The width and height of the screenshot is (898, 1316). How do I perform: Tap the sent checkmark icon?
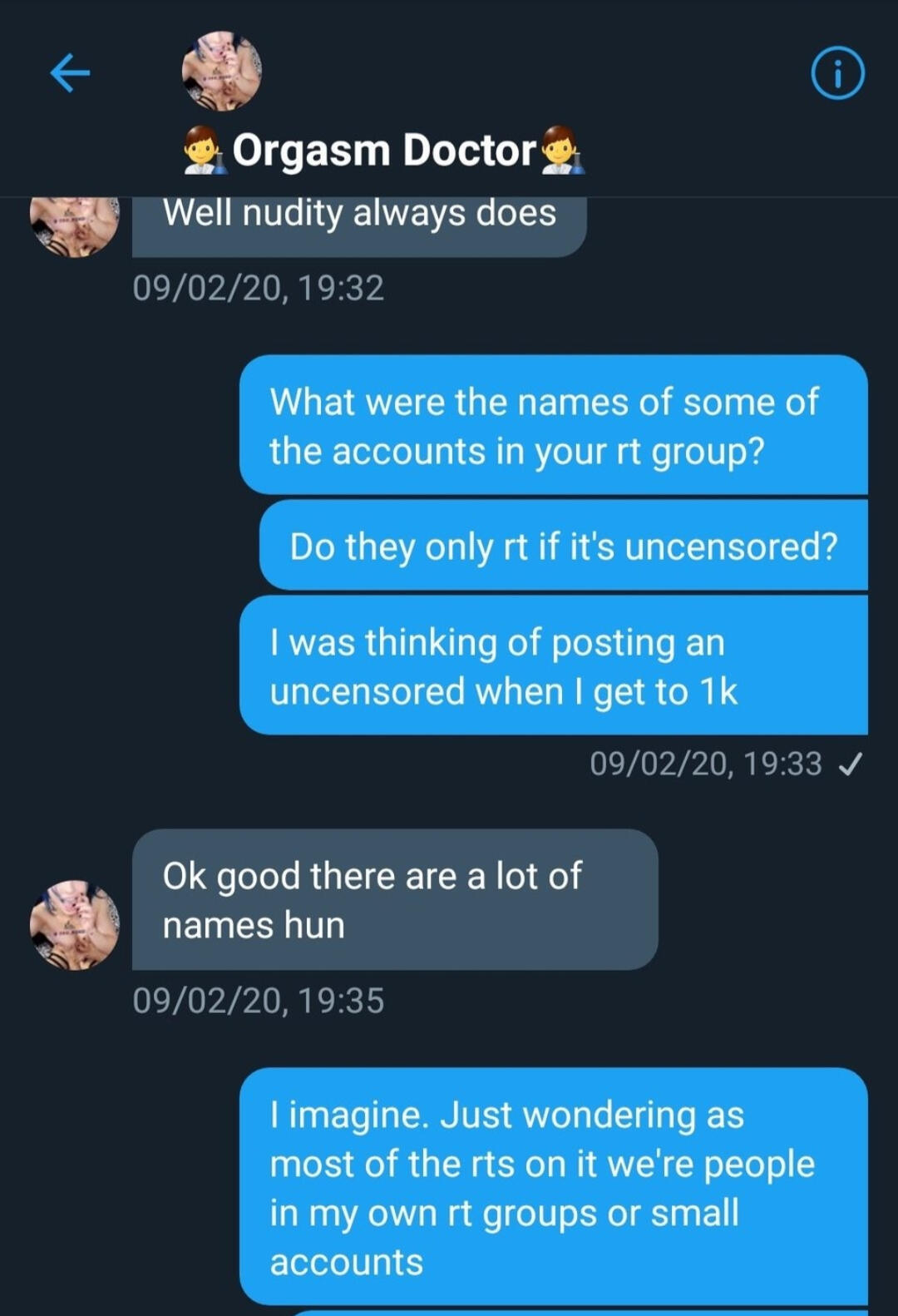[x=850, y=764]
